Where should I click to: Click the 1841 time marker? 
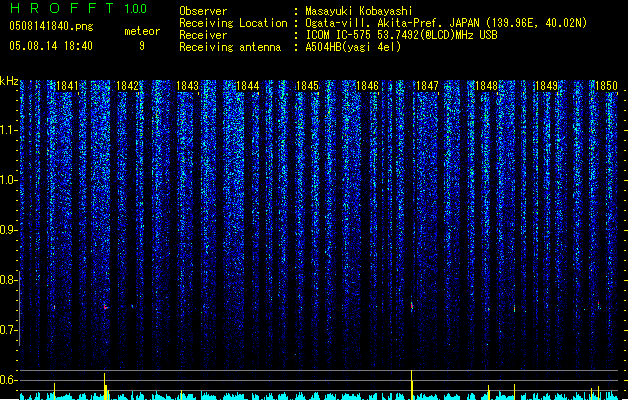[x=67, y=86]
